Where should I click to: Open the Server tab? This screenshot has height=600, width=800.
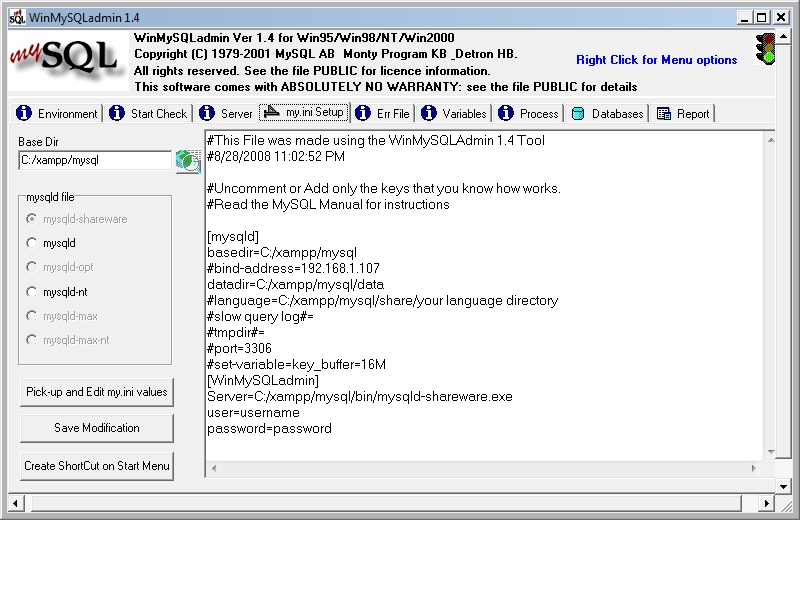226,113
